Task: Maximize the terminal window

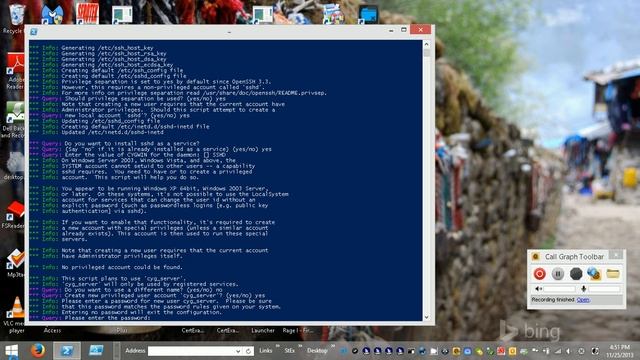Action: (403, 30)
